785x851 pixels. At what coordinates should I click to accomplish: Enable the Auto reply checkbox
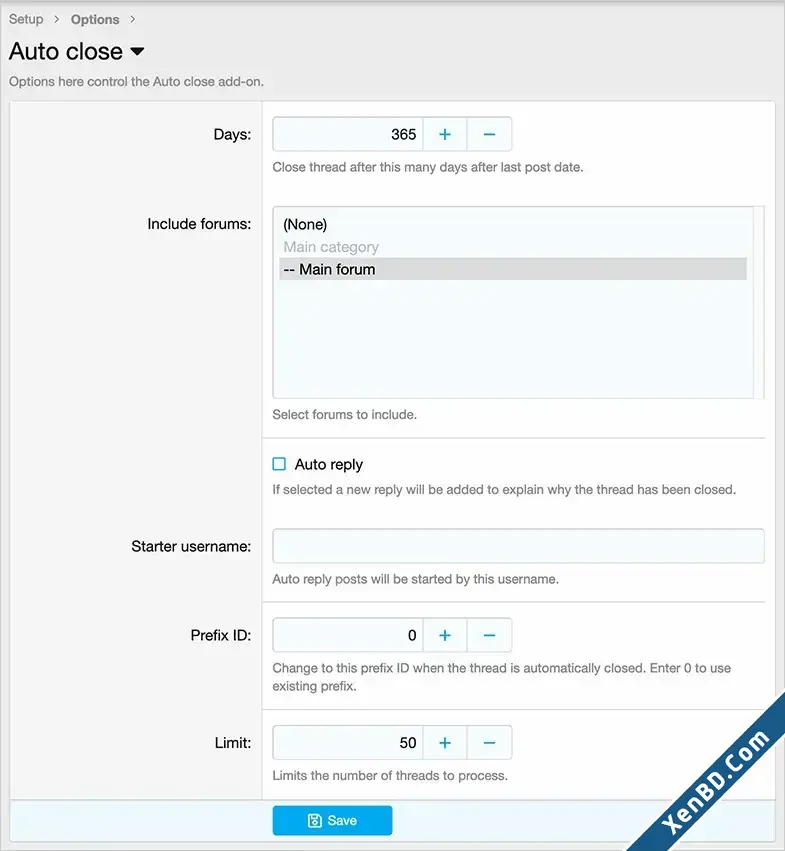tap(279, 464)
